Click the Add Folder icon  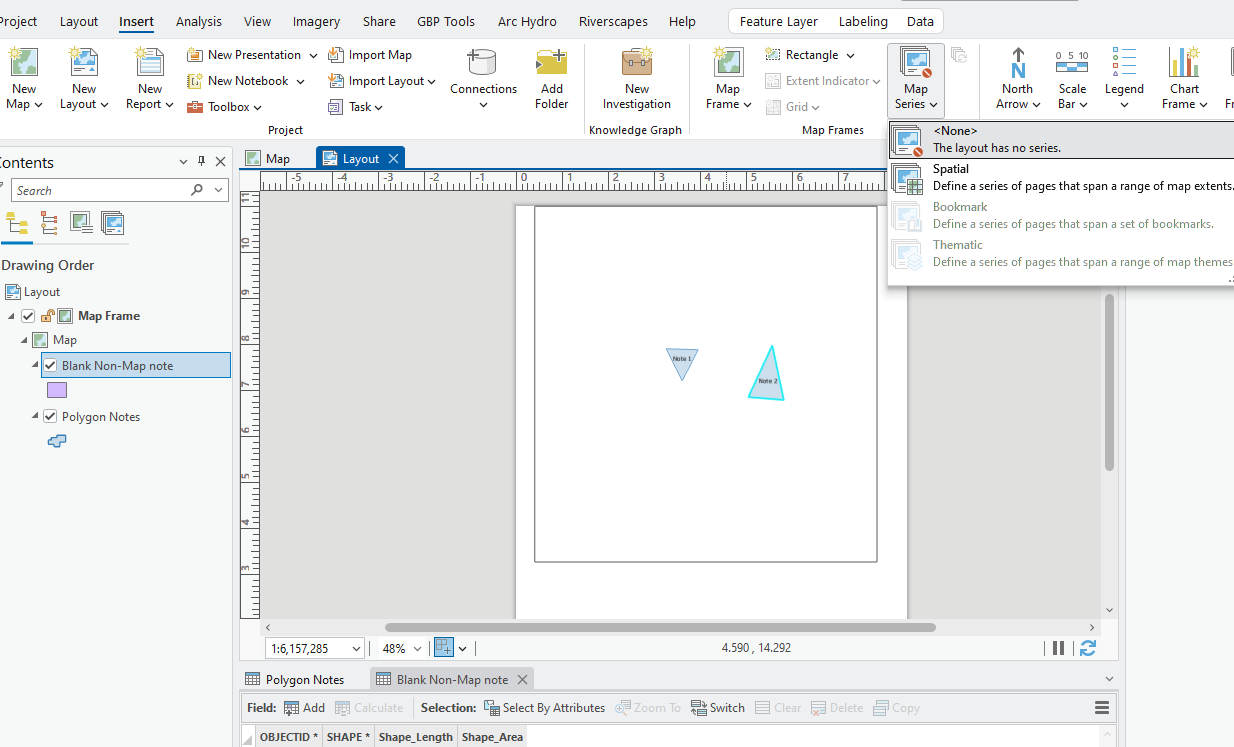tap(551, 78)
